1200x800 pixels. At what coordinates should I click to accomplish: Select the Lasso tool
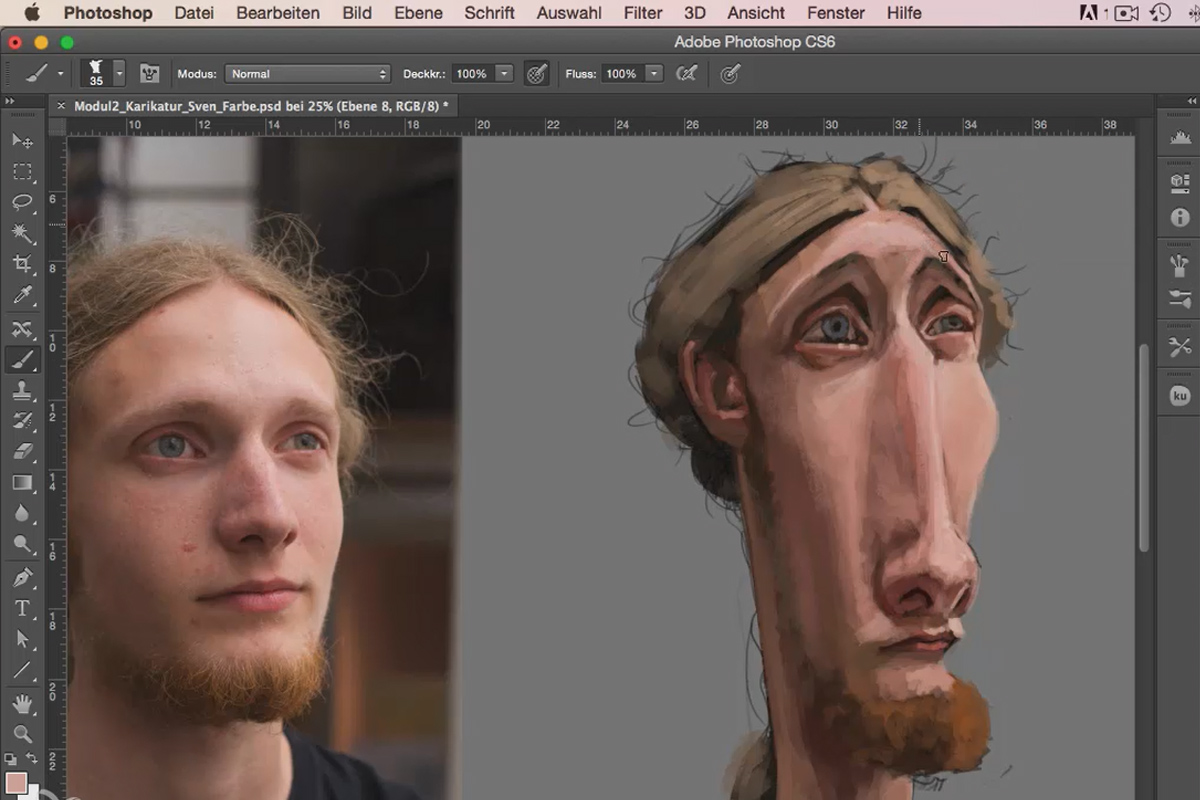pos(22,202)
